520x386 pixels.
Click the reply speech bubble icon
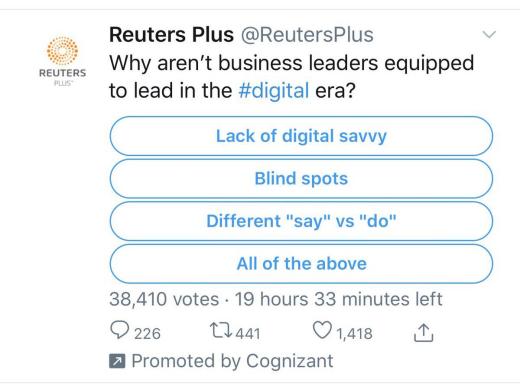(119, 330)
